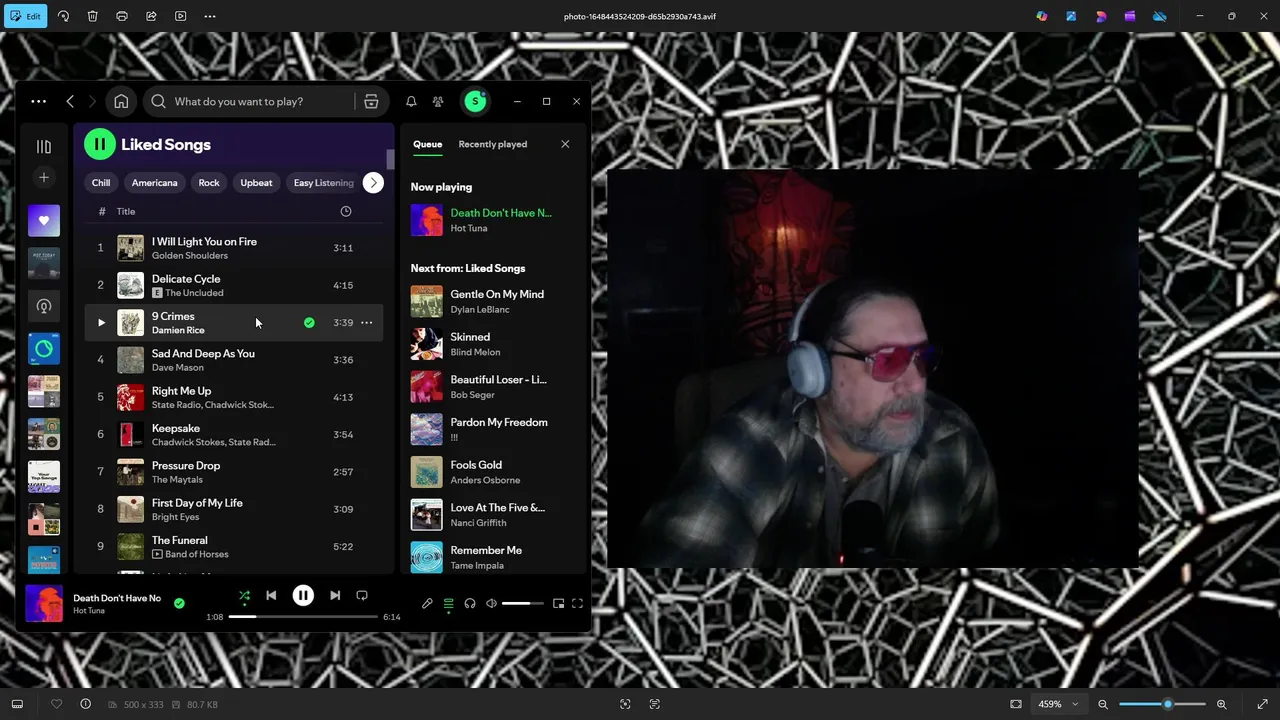Start slideshow from the Photos toolbar
The height and width of the screenshot is (720, 1280).
180,16
